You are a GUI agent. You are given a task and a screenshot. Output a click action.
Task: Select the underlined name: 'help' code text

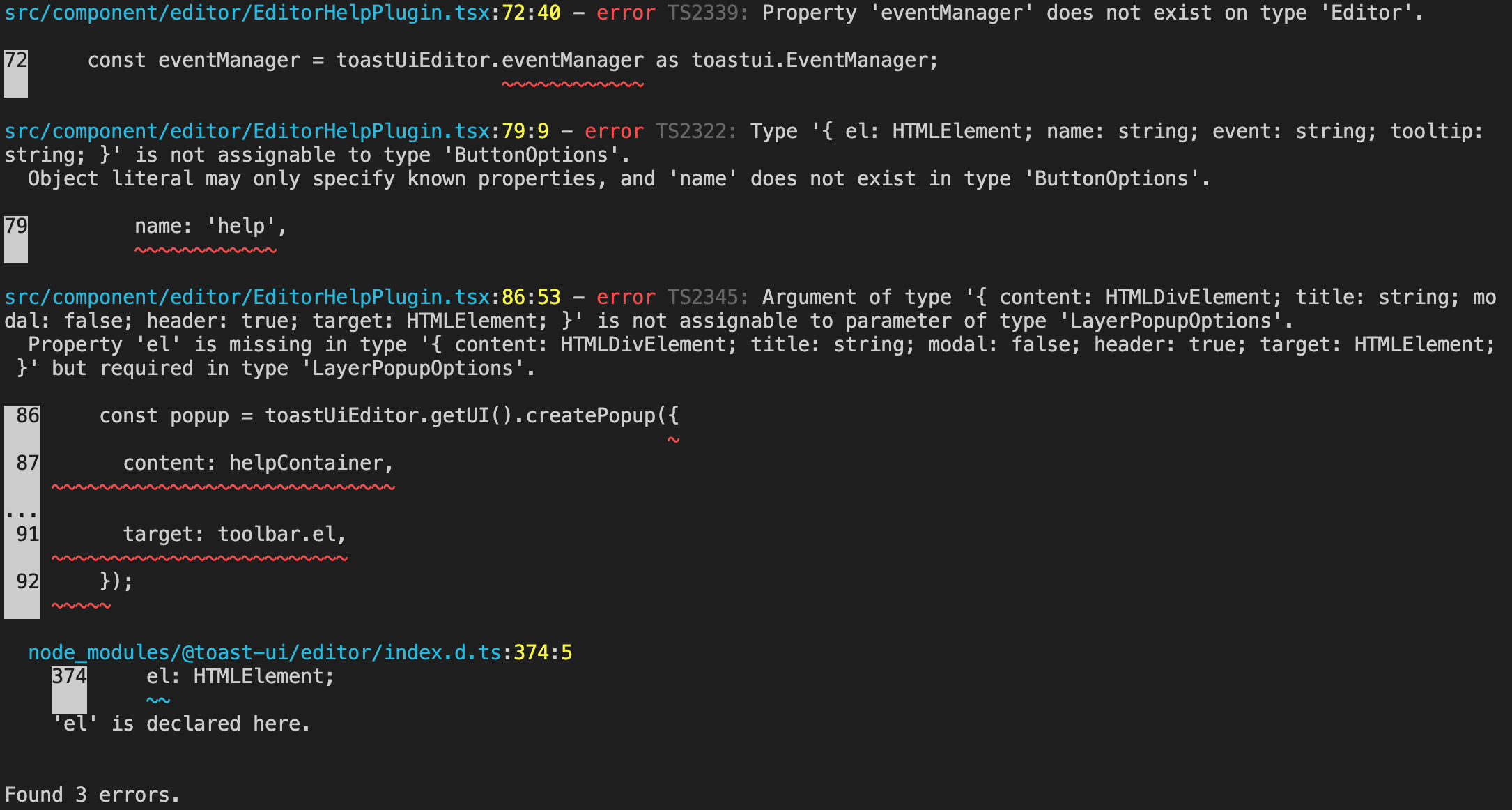(x=206, y=226)
